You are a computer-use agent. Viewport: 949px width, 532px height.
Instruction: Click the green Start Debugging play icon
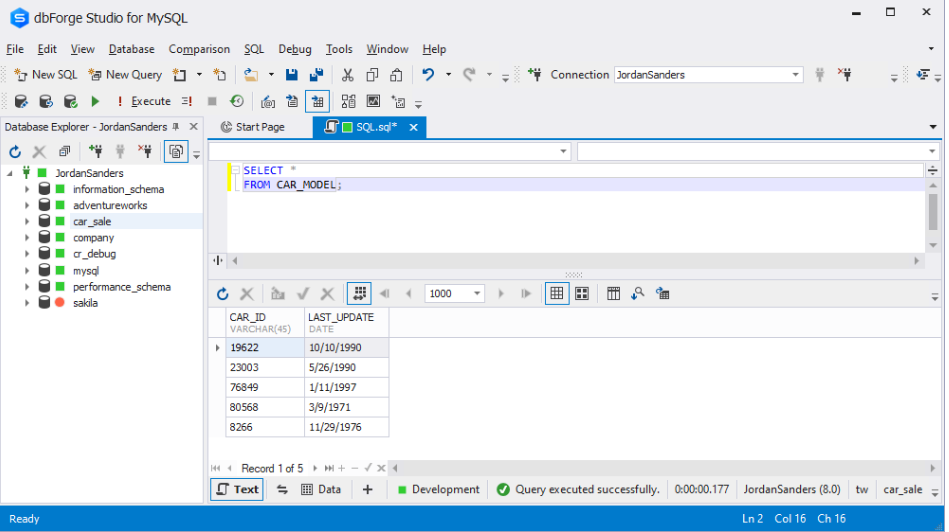95,101
